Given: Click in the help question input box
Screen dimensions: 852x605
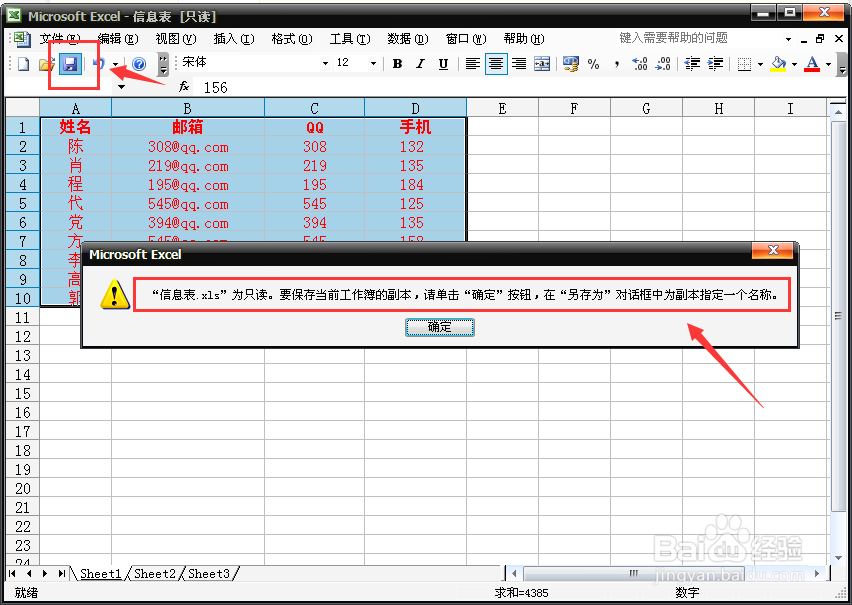Looking at the screenshot, I should pos(698,38).
